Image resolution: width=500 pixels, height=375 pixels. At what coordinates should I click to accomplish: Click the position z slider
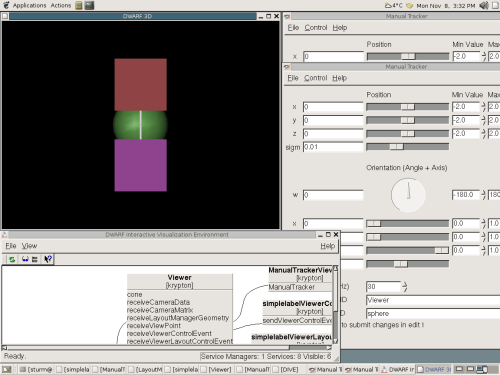(x=407, y=134)
